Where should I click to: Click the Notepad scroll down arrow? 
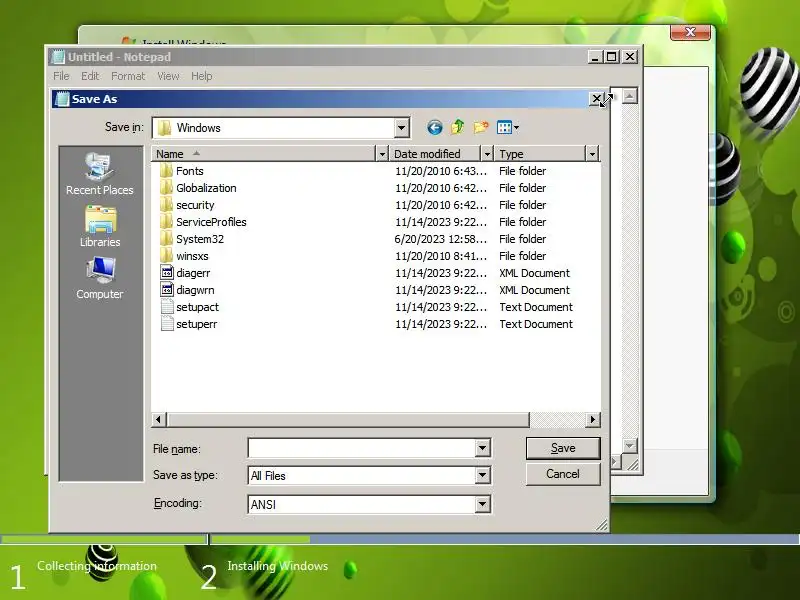pos(630,446)
